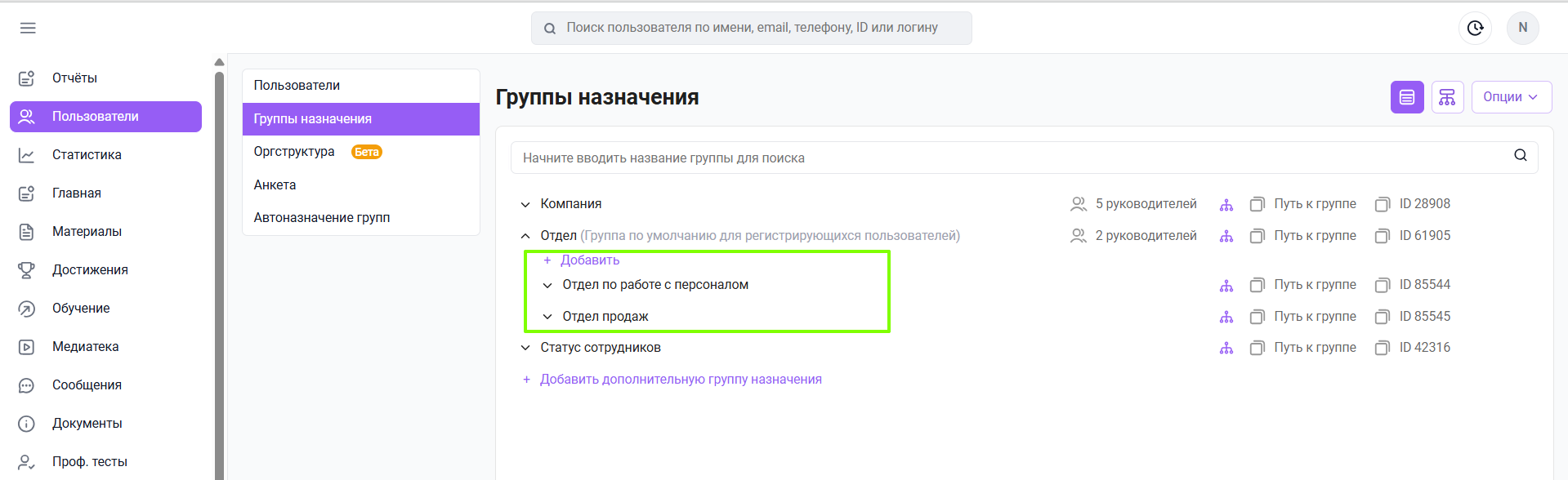Click the Отдел продаж group name
The height and width of the screenshot is (480, 1568).
click(x=605, y=317)
